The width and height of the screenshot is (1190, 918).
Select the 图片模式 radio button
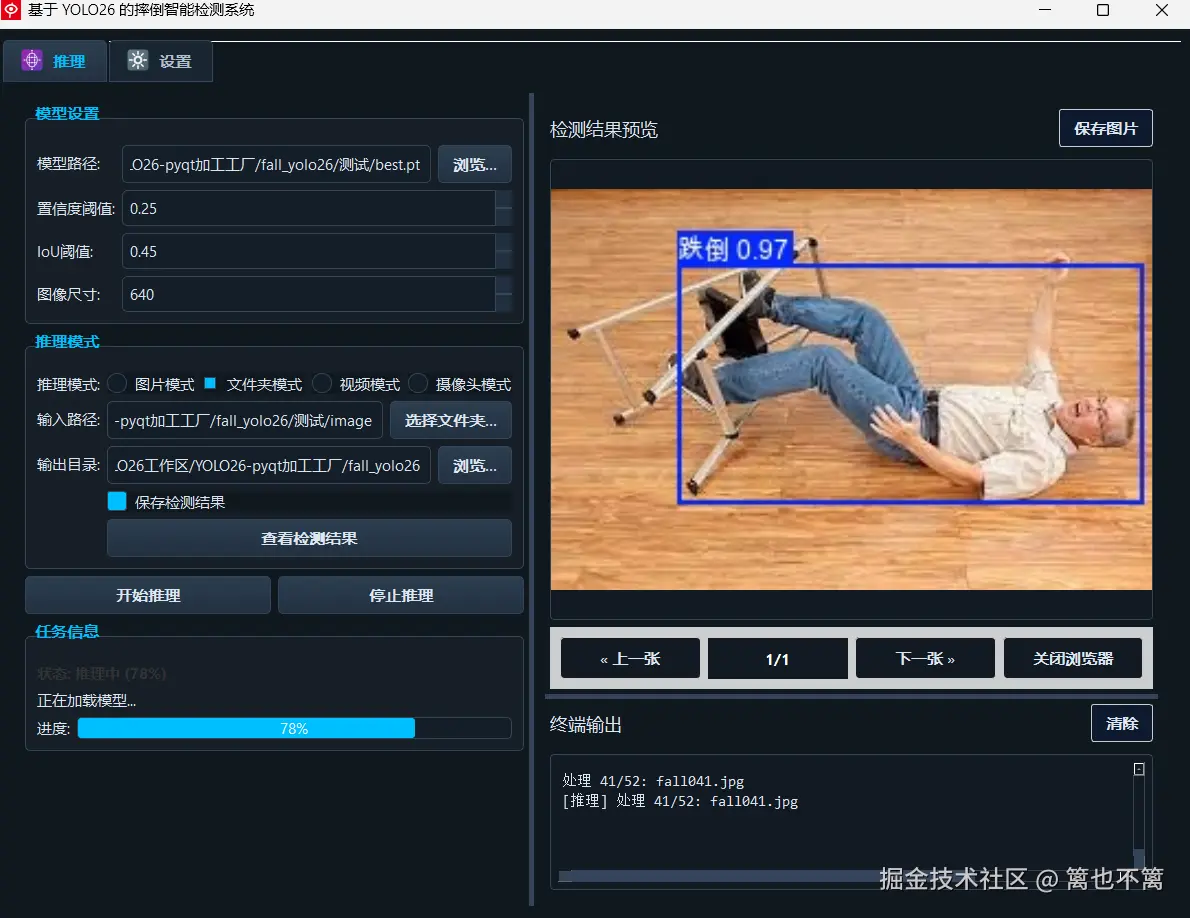(116, 383)
